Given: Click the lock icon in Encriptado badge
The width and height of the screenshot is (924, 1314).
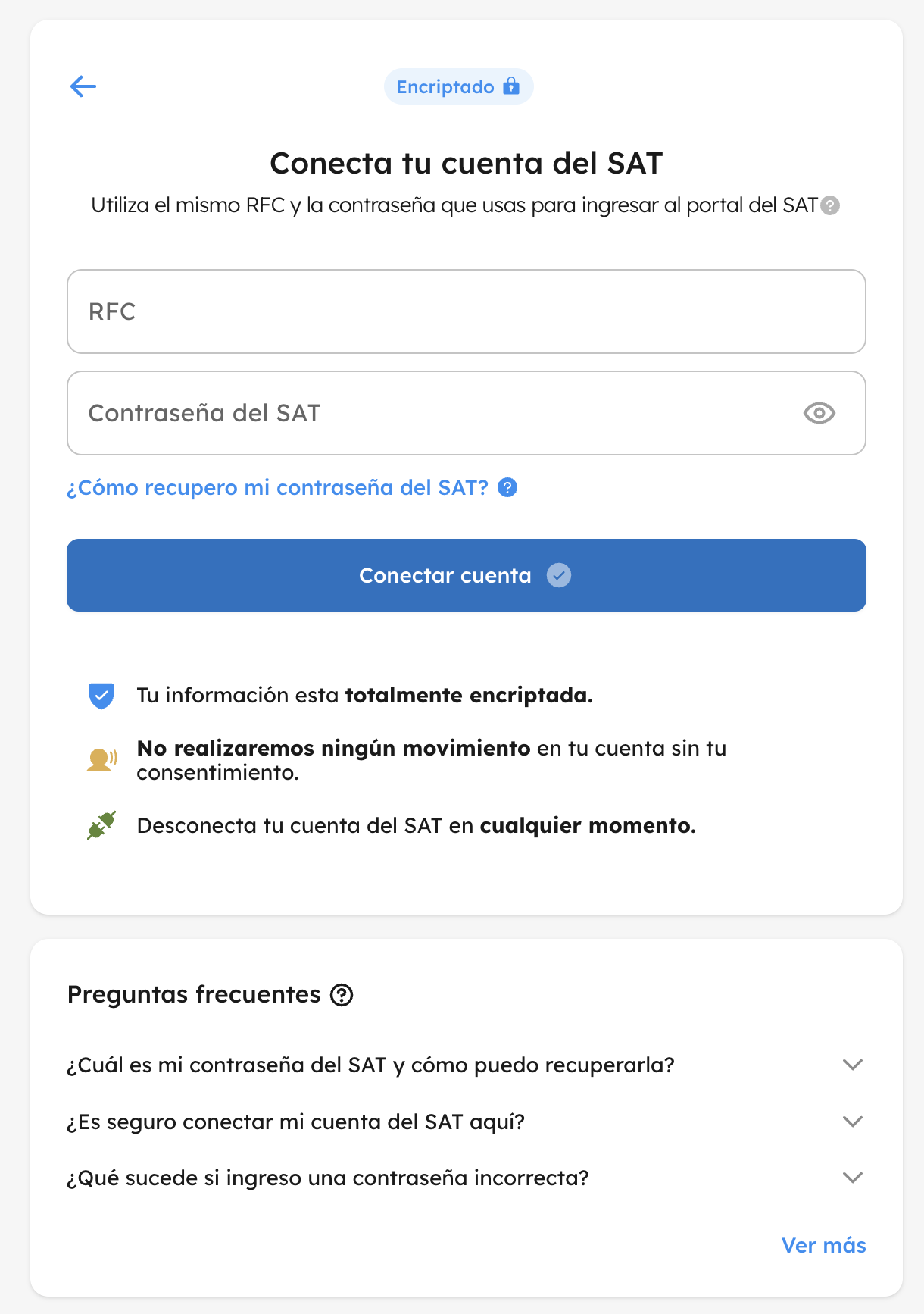Looking at the screenshot, I should click(512, 86).
